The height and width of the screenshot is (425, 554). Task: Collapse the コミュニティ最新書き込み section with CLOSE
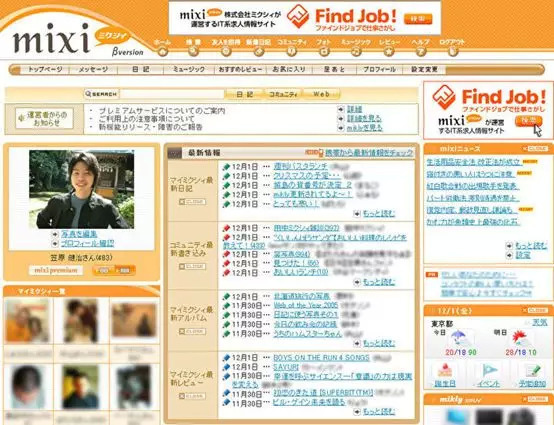pos(192,266)
